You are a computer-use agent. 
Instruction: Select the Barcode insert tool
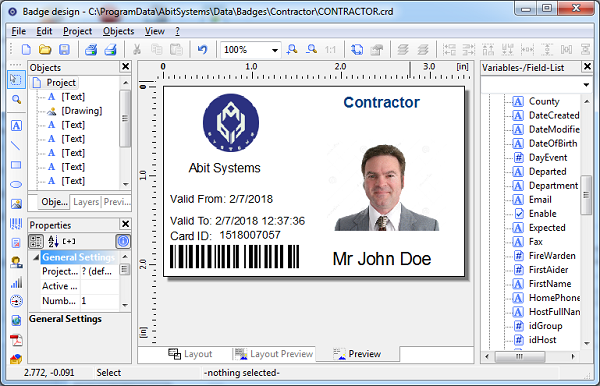click(16, 223)
